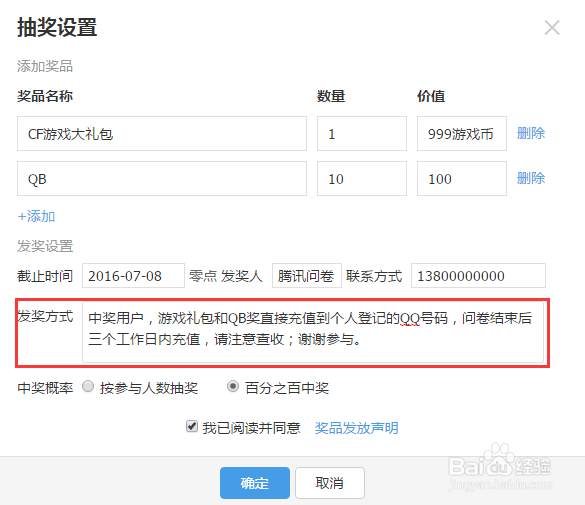This screenshot has height=505, width=585.
Task: Click the 发奖方式 description text area
Action: point(313,332)
